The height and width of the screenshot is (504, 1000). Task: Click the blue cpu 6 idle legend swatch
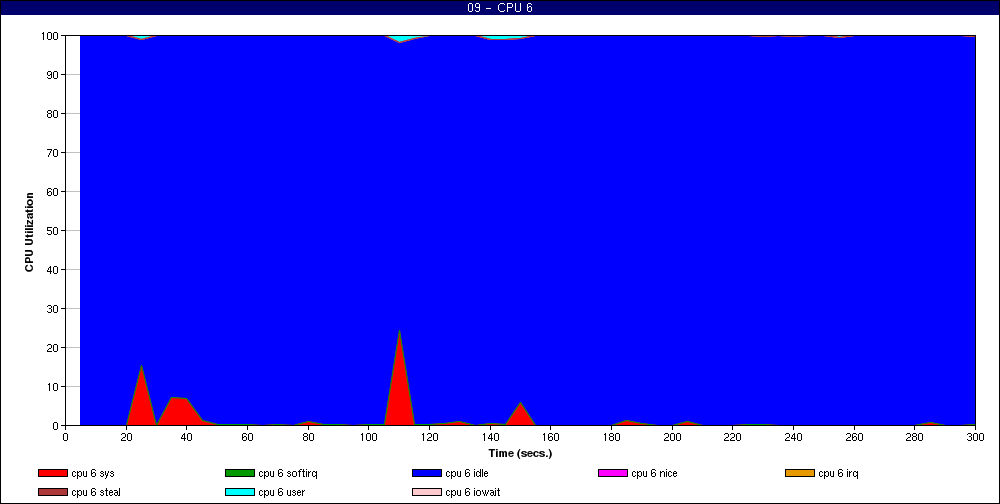427,473
